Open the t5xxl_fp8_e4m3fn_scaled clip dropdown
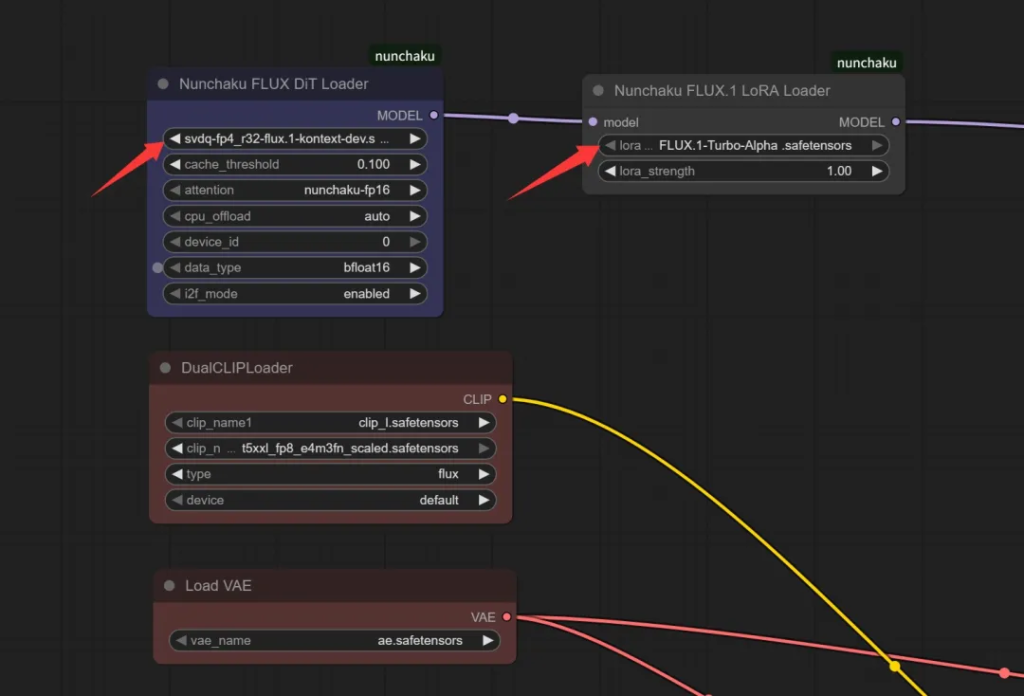1024x696 pixels. pos(330,449)
